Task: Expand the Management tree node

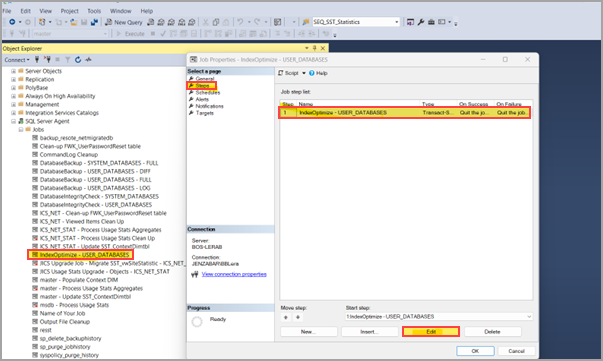Action: click(x=13, y=105)
